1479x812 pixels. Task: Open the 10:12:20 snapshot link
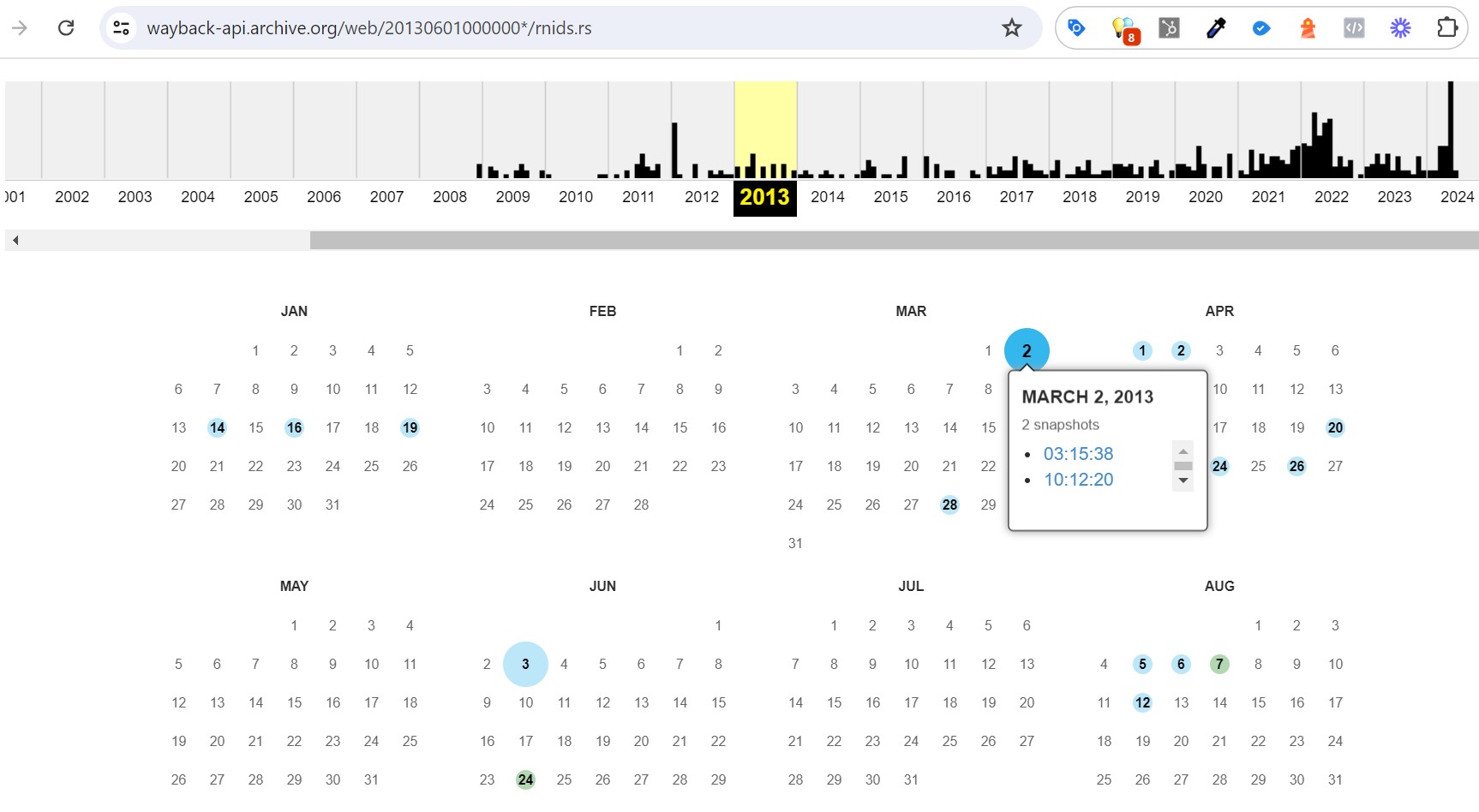coord(1078,480)
